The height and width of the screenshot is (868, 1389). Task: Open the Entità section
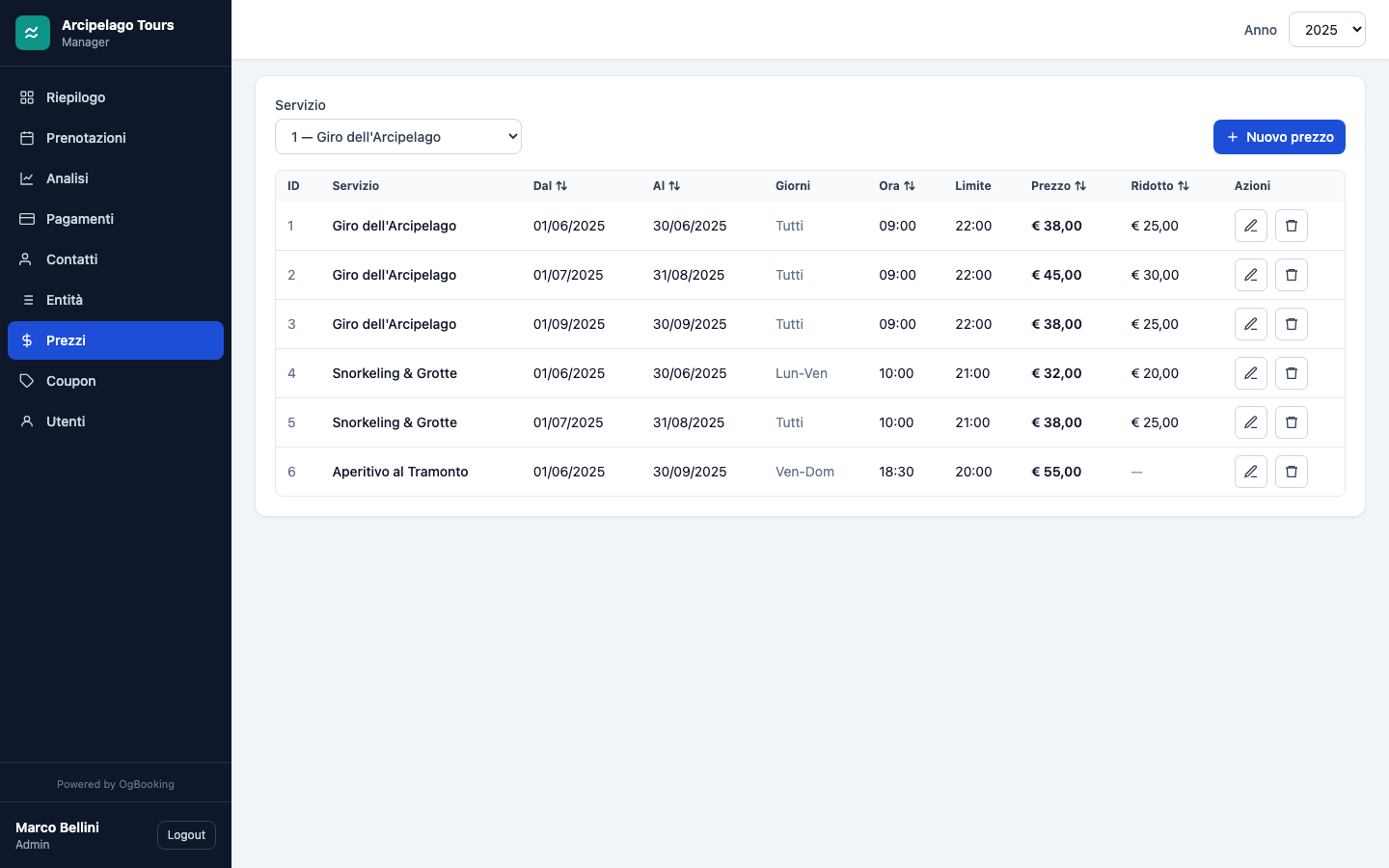116,300
